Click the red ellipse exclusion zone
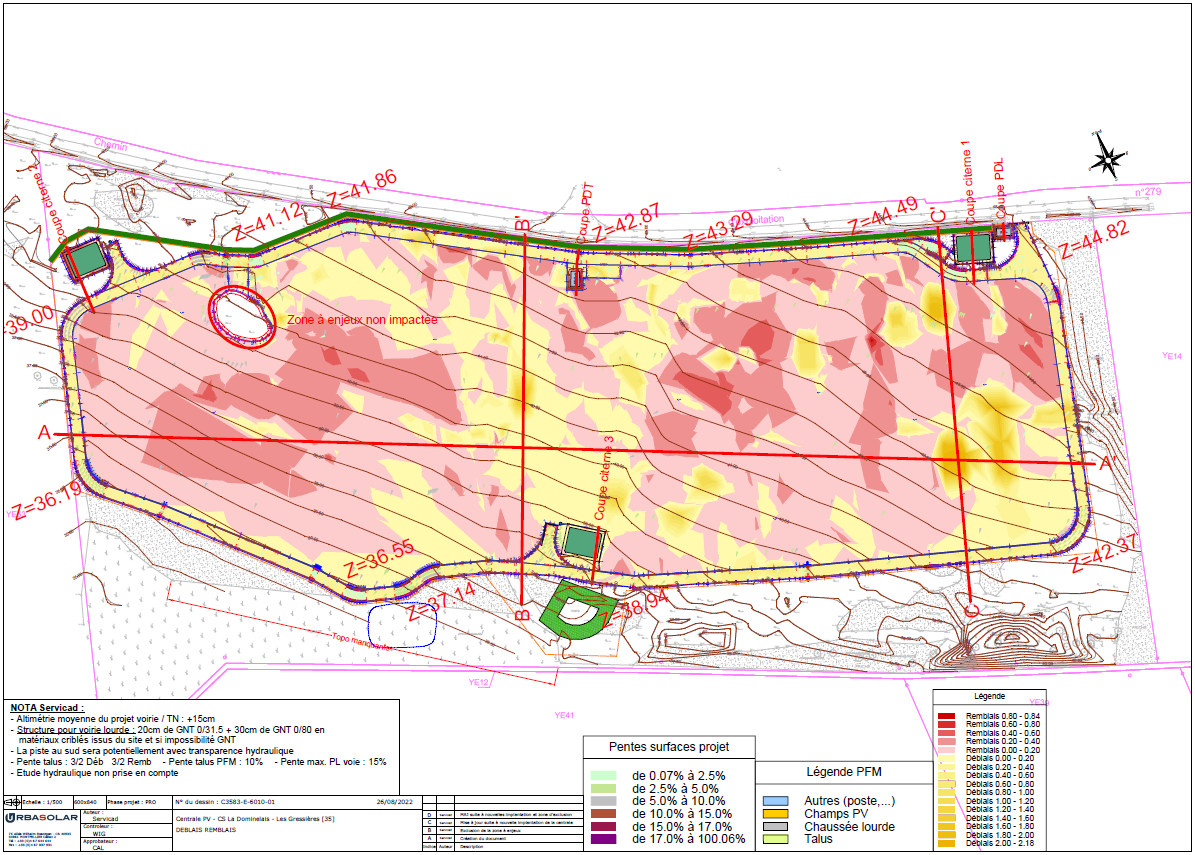This screenshot has width=1195, height=855. tap(242, 318)
